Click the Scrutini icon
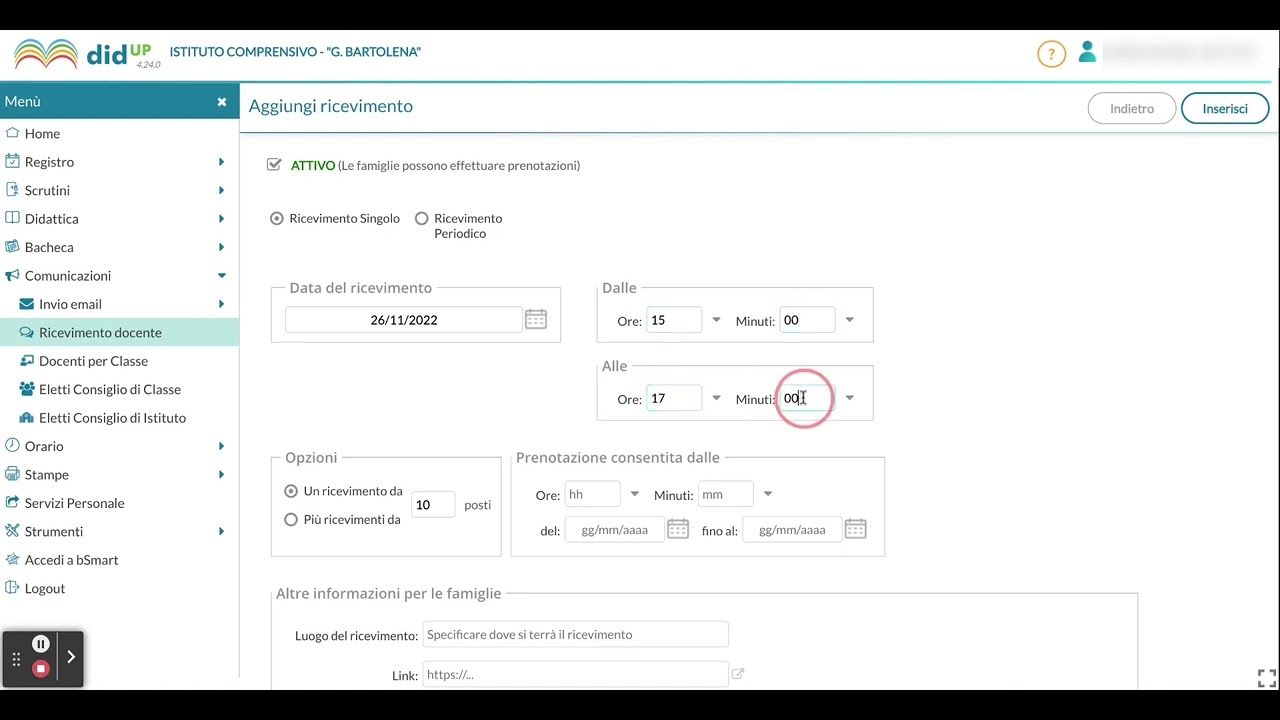The image size is (1280, 720). [12, 190]
